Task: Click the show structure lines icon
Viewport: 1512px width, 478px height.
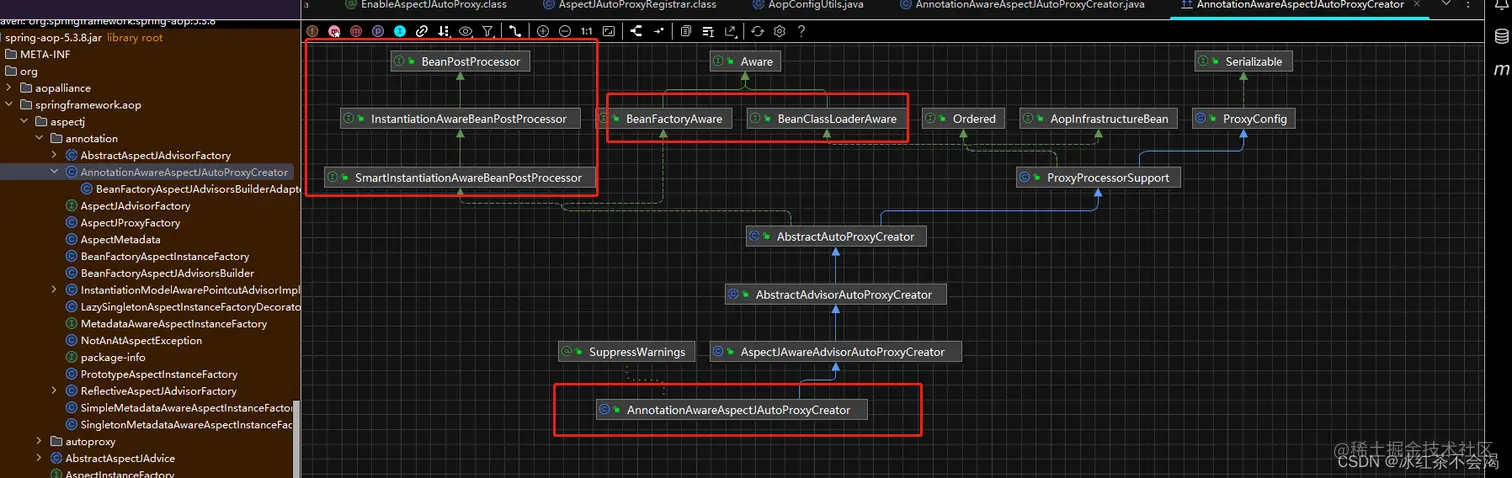Action: (x=708, y=32)
